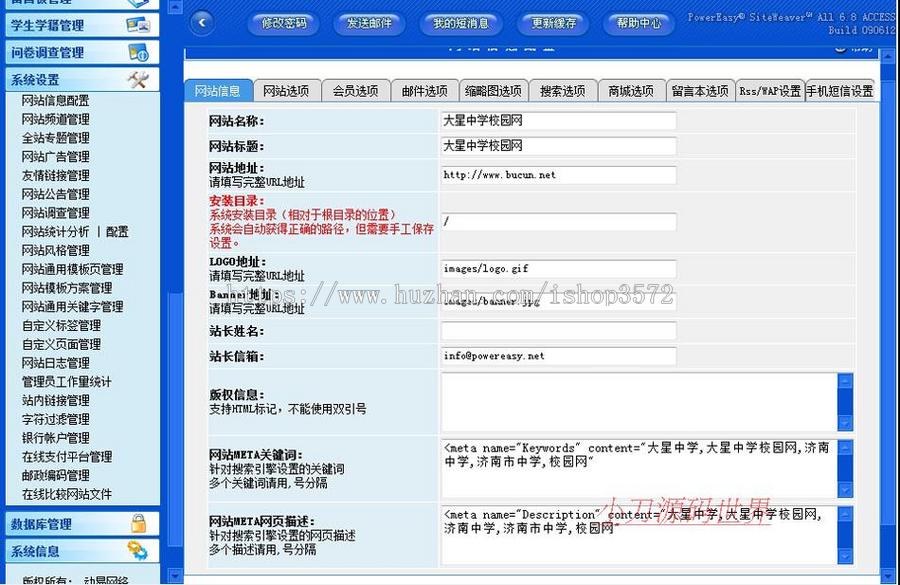Open the 邮件选项 tab
The height and width of the screenshot is (585, 900).
pos(425,91)
